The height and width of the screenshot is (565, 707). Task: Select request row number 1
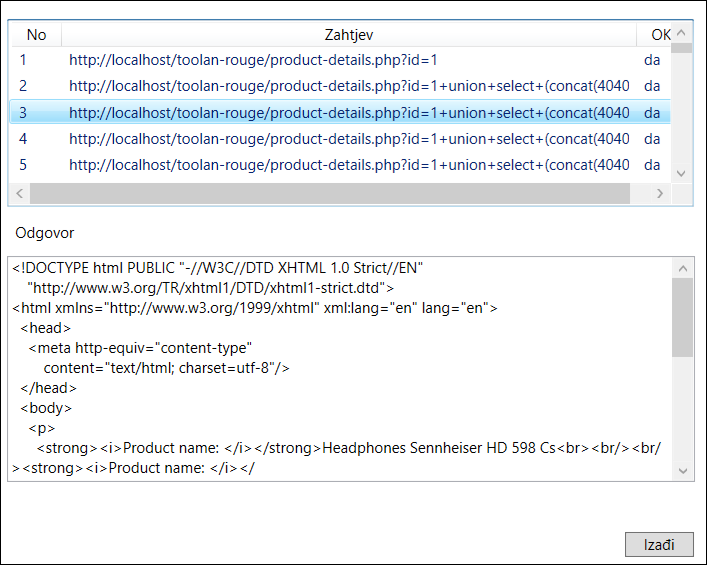(340, 60)
